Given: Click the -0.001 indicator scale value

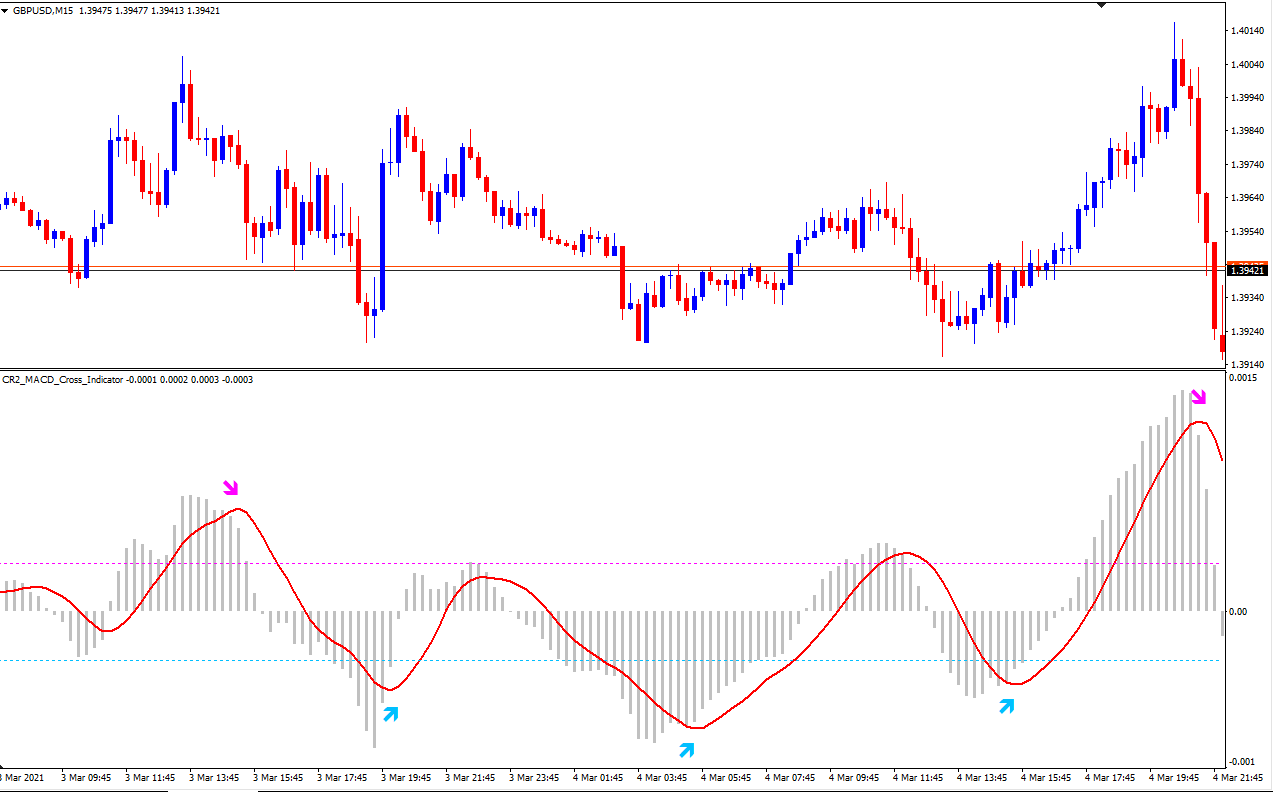Looking at the screenshot, I should point(1244,762).
